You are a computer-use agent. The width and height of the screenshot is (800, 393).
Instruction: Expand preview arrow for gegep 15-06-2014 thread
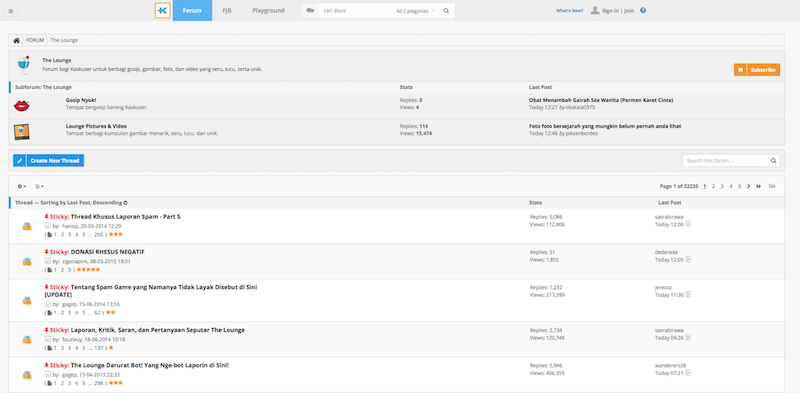[48, 304]
